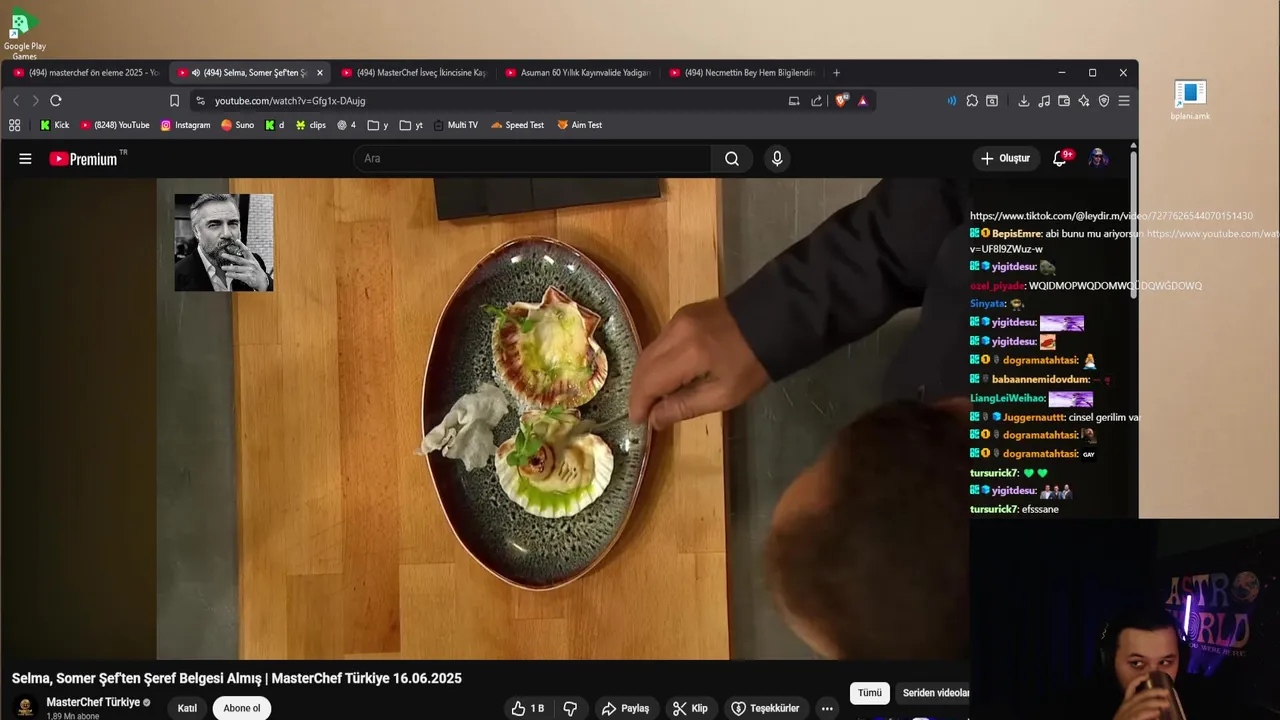Screen dimensions: 1280x720
Task: Click the YouTube Ara search field
Action: point(532,158)
